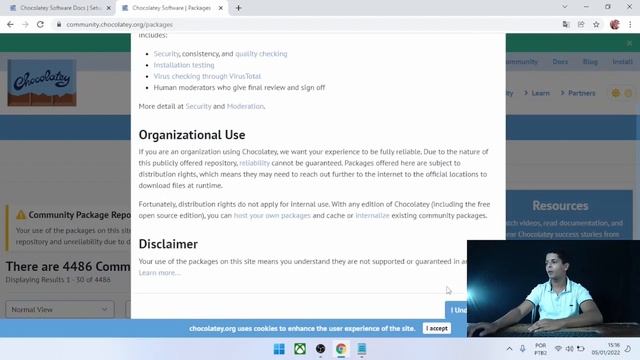Open the taskbar clock and date
Screen dimensions: 640x360
click(606, 349)
